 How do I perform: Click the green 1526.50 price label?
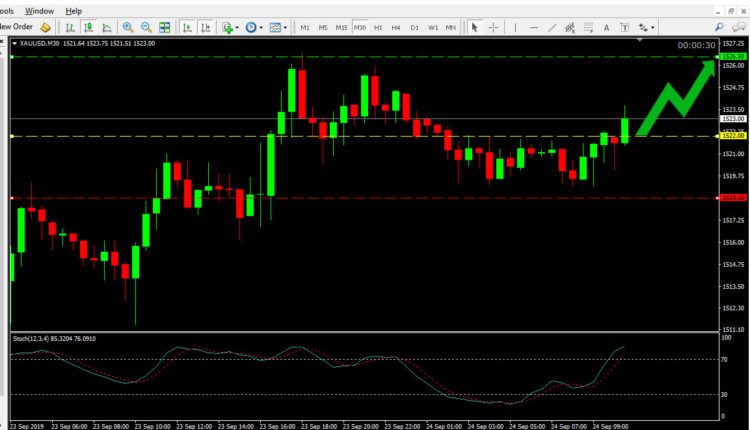(x=733, y=56)
